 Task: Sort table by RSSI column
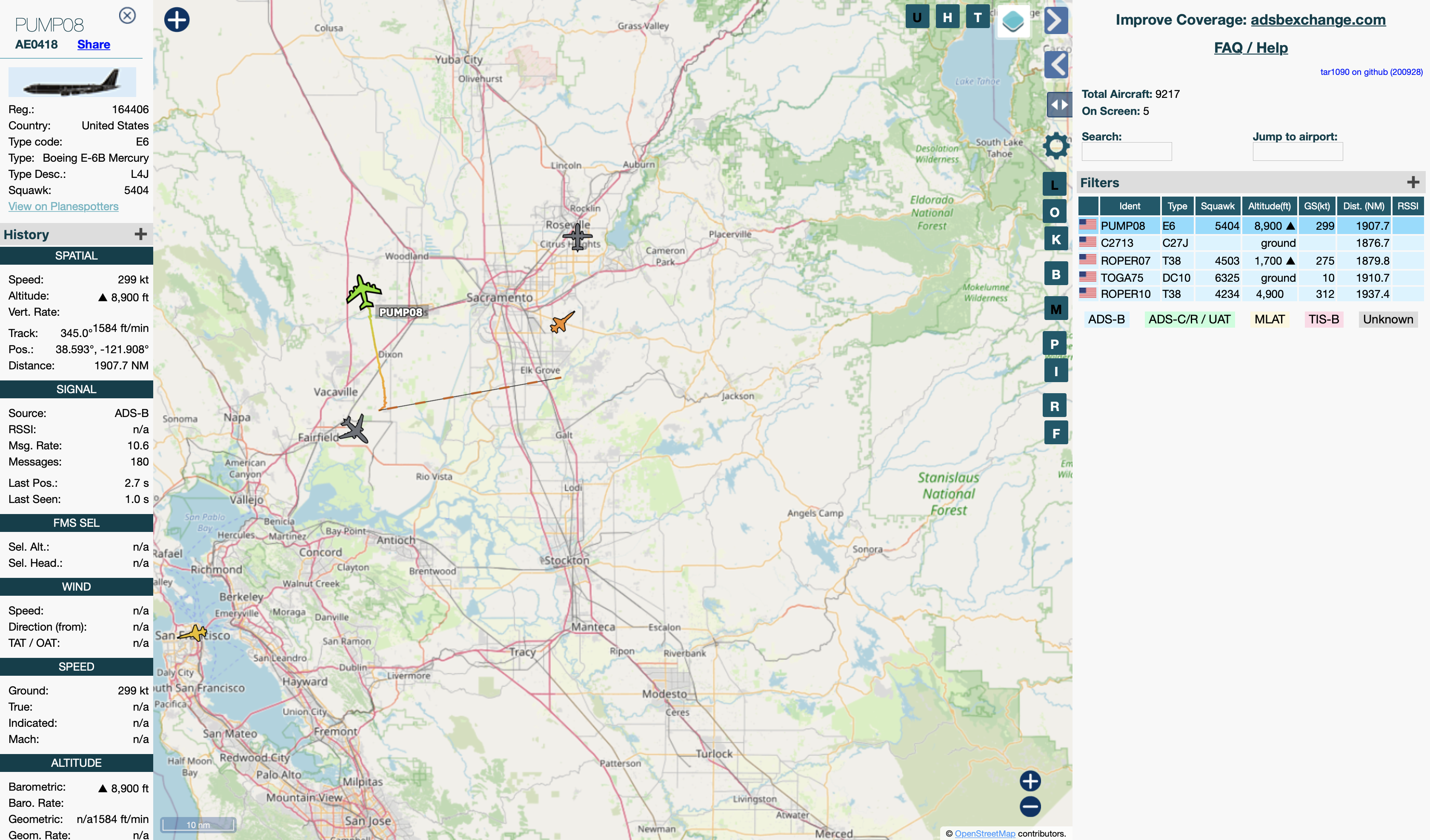pos(1407,206)
